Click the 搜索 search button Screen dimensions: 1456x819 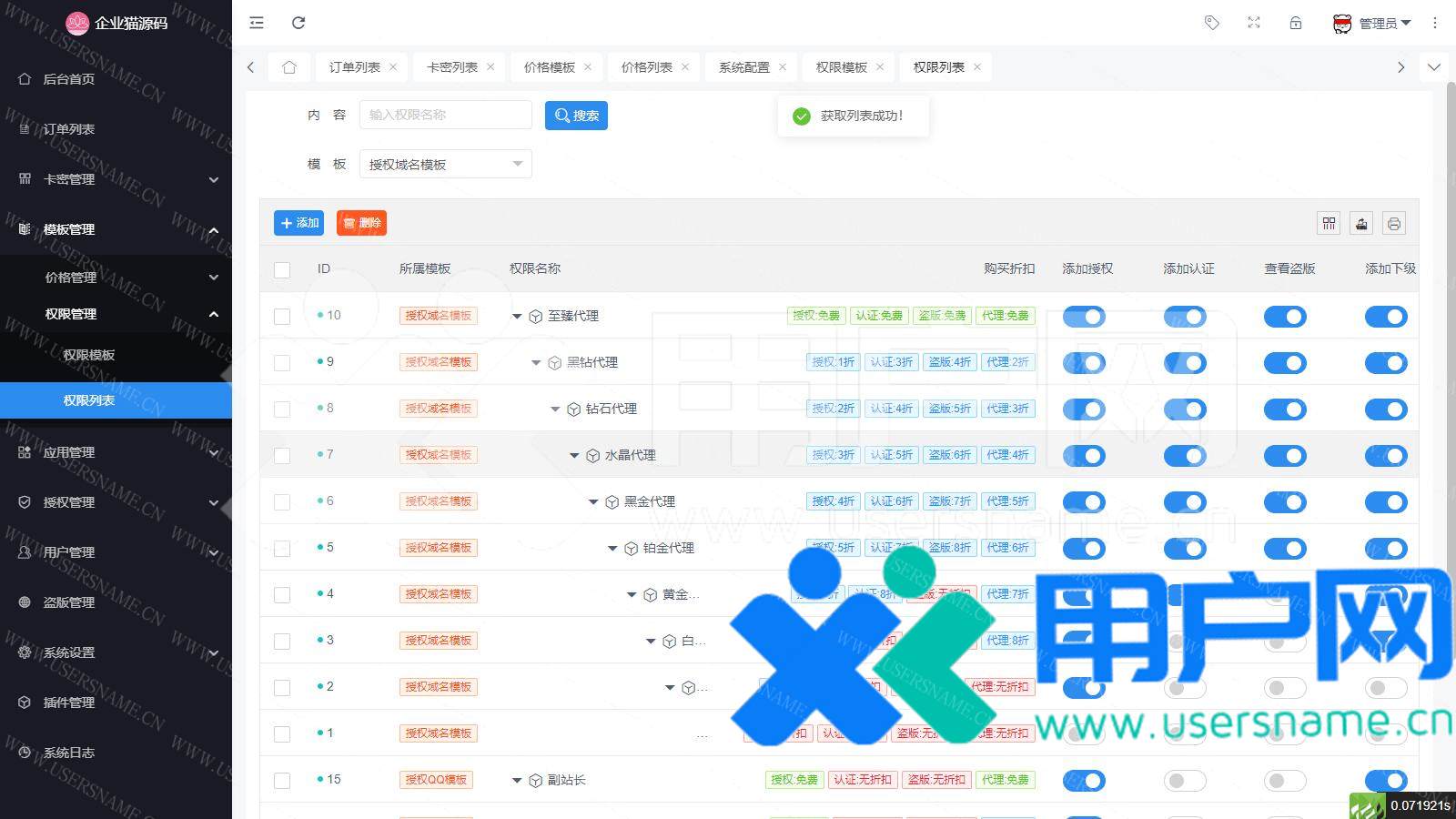(x=576, y=116)
